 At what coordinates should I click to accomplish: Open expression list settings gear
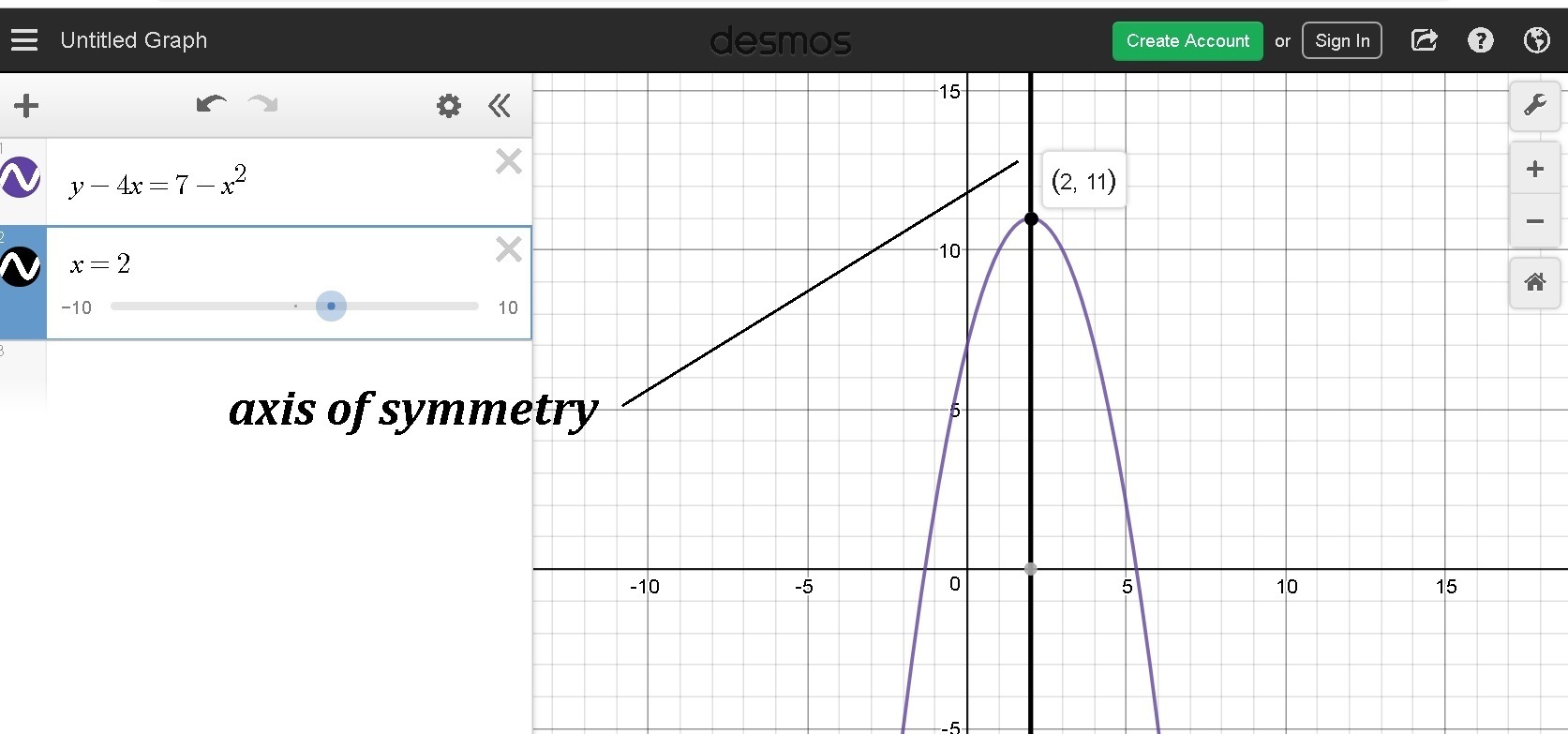coord(449,106)
